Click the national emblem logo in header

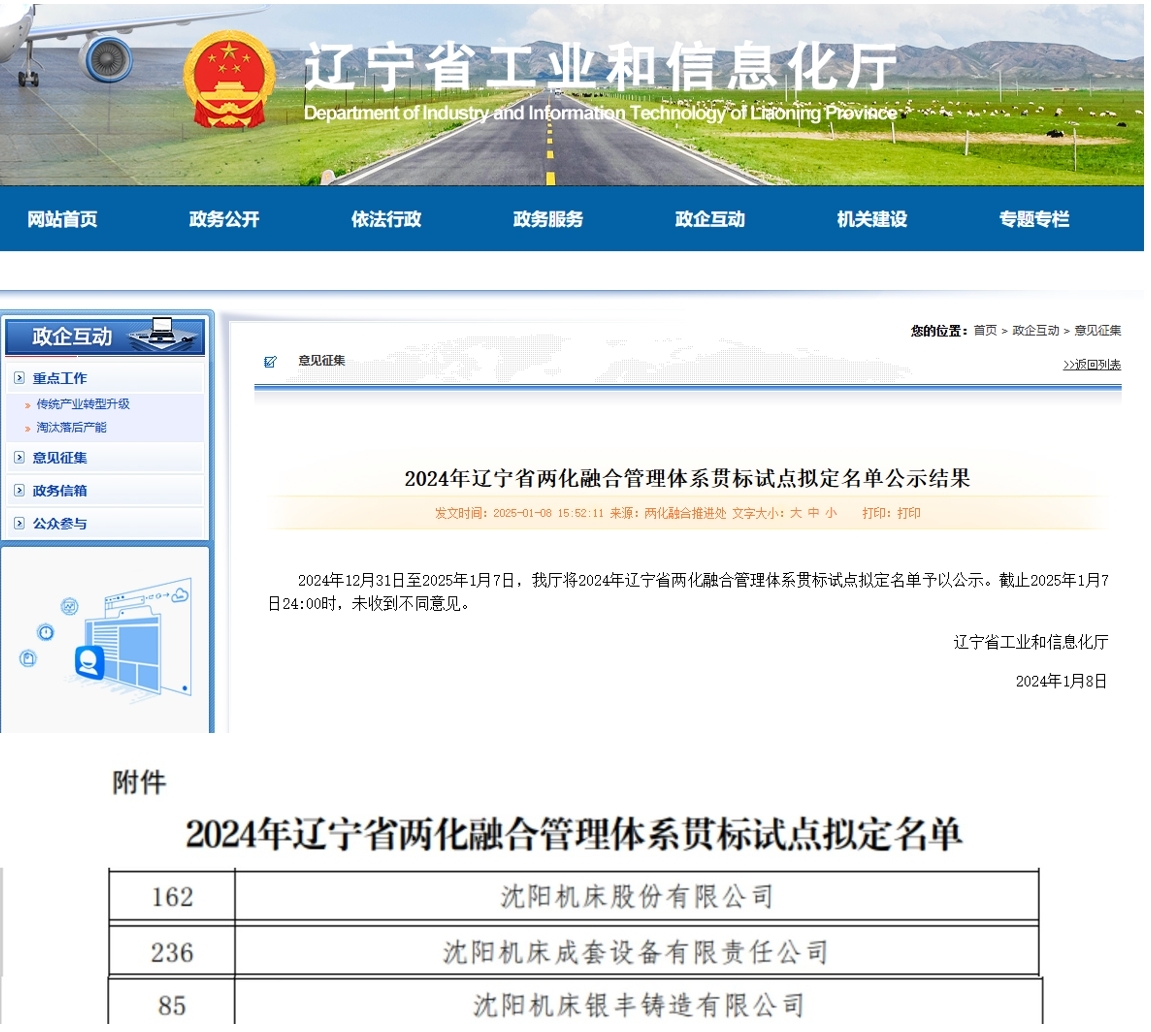tap(228, 81)
